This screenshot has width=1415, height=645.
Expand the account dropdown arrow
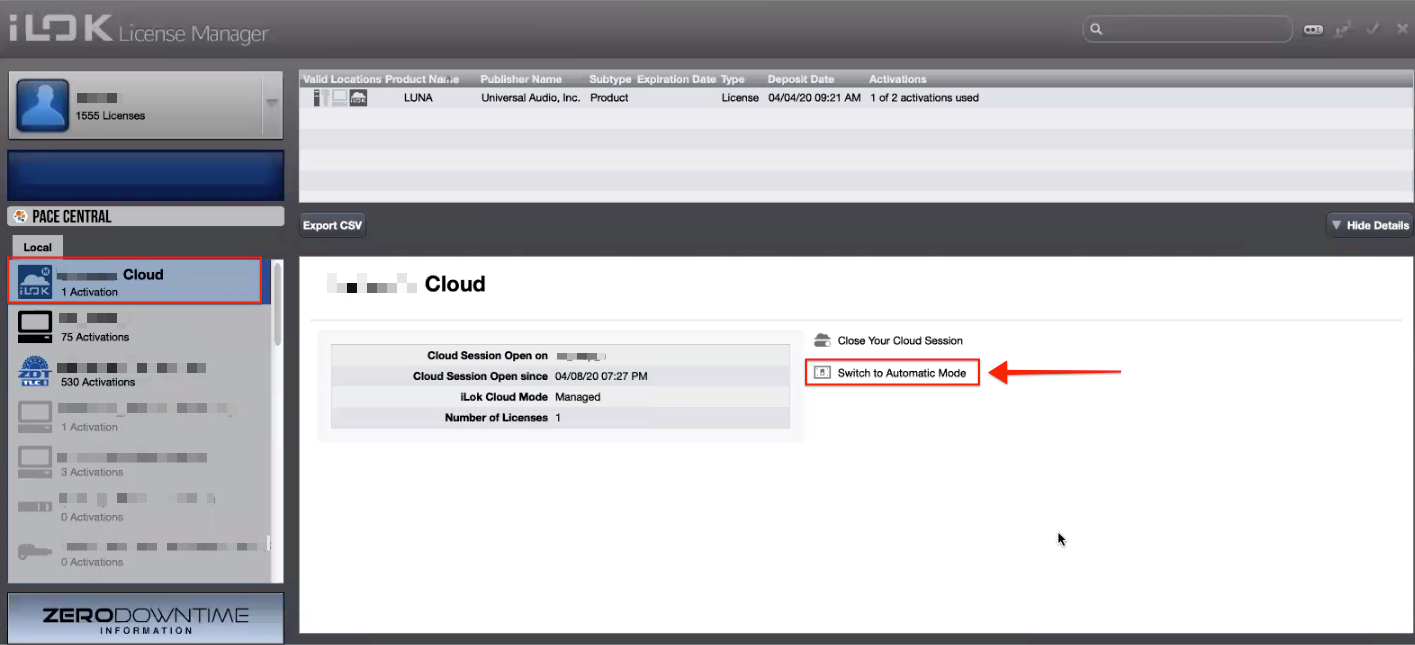(271, 103)
